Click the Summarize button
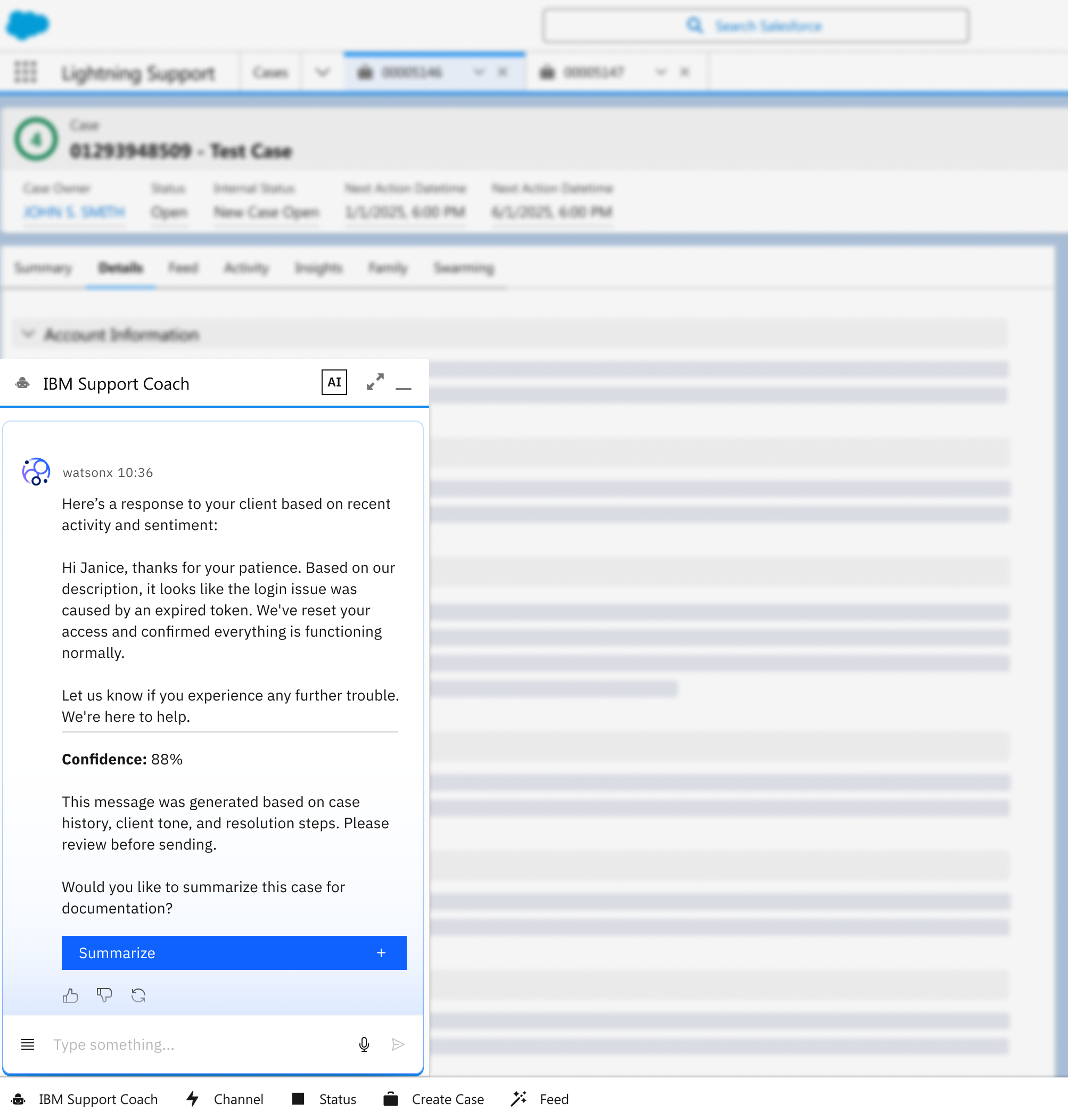The width and height of the screenshot is (1068, 1120). 234,952
